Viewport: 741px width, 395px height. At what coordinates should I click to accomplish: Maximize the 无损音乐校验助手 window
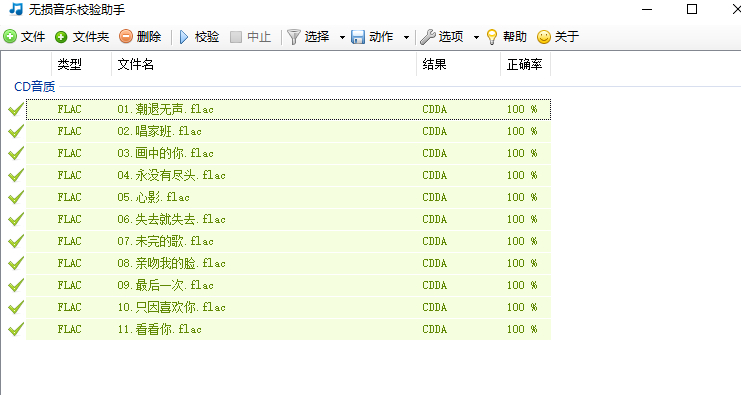[x=692, y=9]
